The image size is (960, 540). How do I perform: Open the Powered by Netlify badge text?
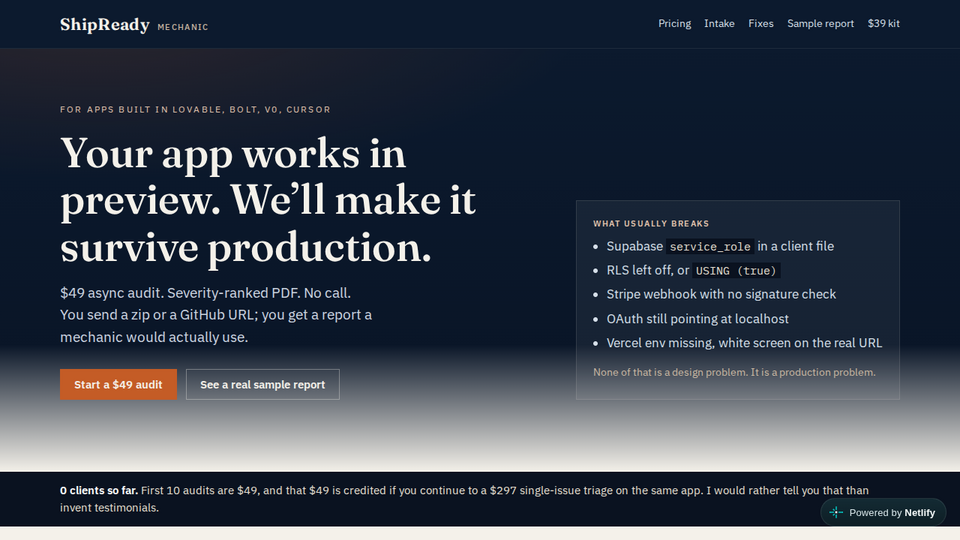pos(891,512)
